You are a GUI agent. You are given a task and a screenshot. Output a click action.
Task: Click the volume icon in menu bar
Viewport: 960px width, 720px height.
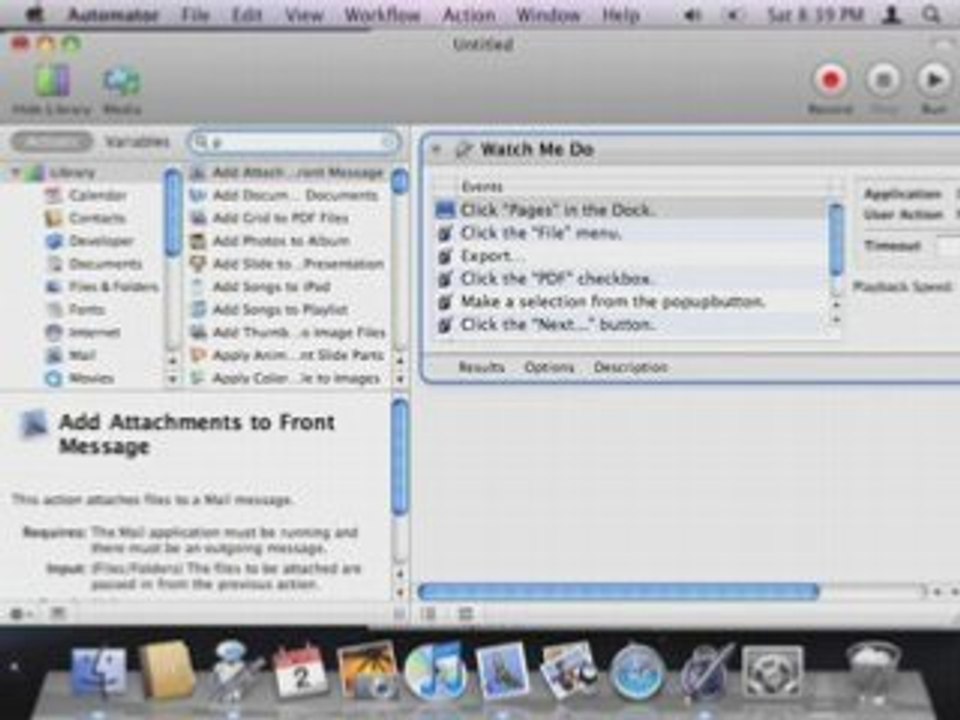[x=692, y=15]
